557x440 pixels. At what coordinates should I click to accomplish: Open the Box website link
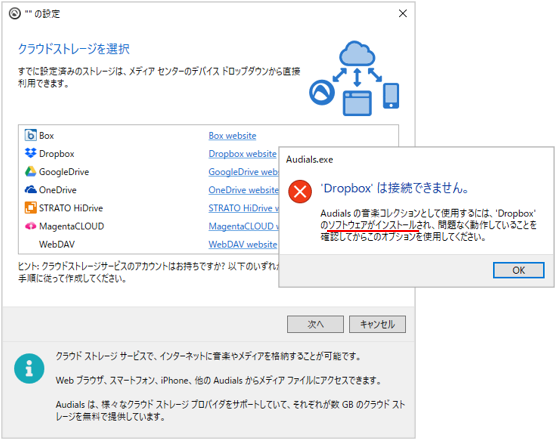click(x=232, y=136)
